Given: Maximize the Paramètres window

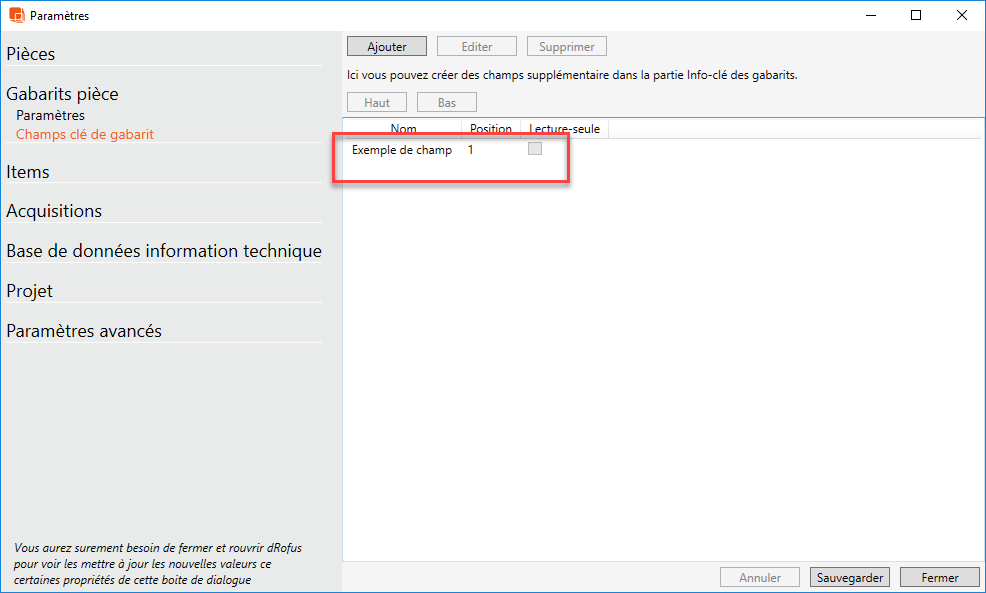Looking at the screenshot, I should point(916,15).
